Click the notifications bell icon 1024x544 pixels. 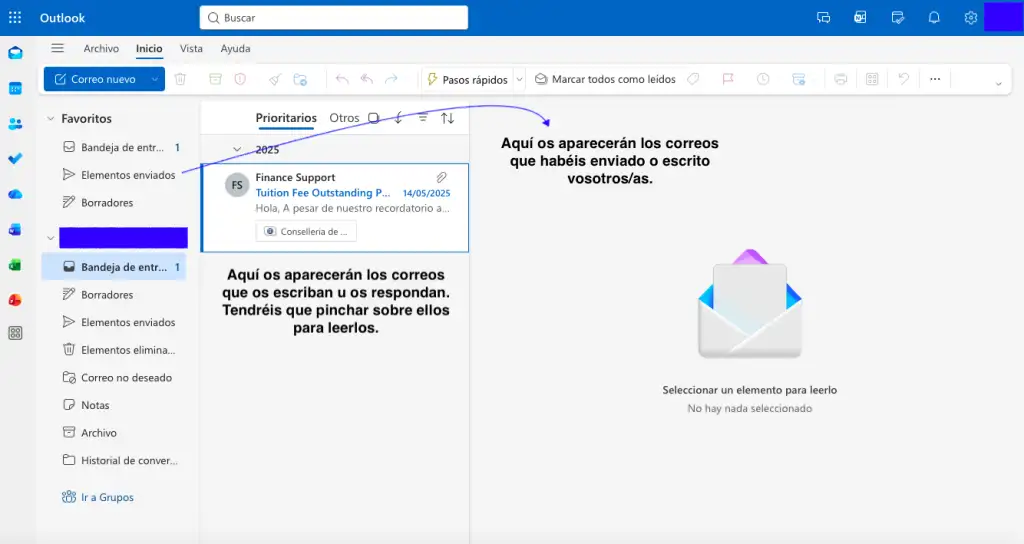[x=934, y=18]
